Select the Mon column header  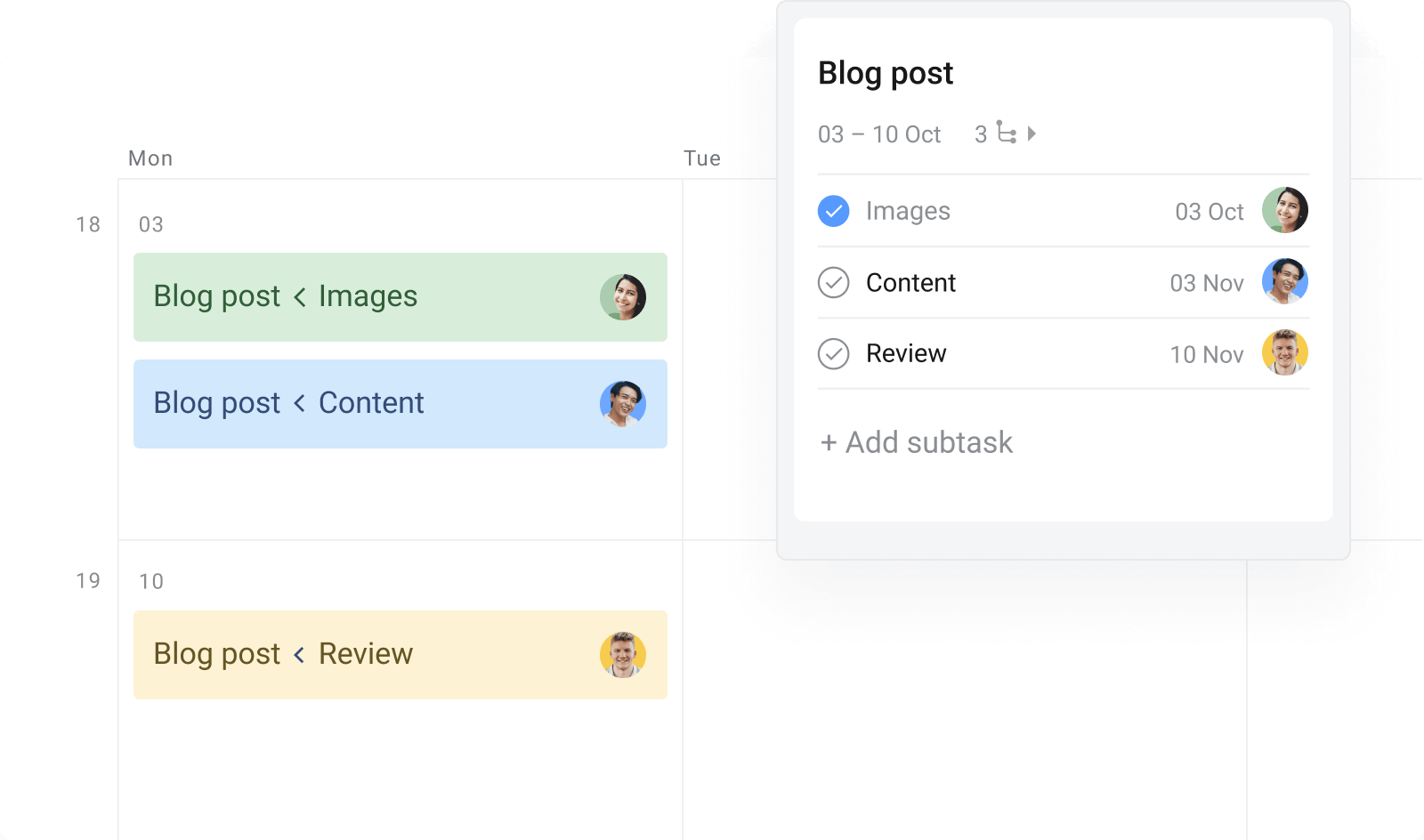click(150, 157)
